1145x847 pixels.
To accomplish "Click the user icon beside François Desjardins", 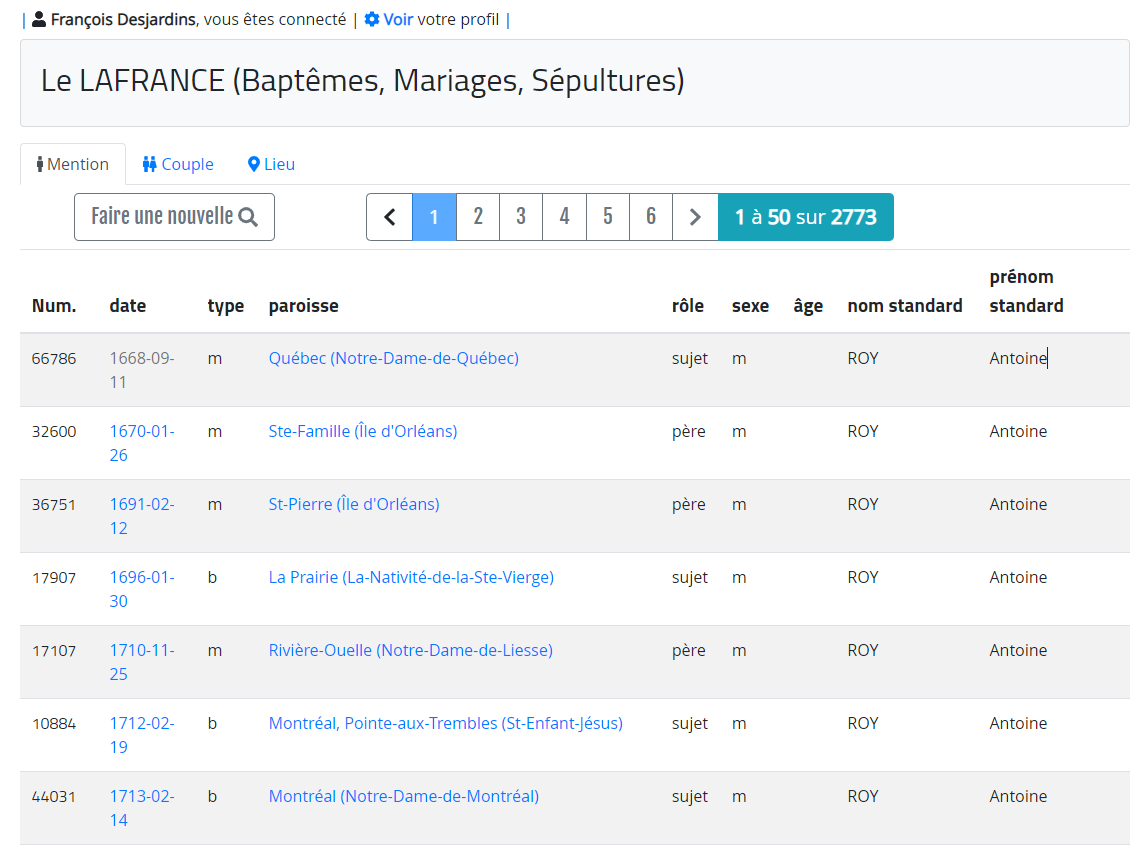I will tap(39, 20).
